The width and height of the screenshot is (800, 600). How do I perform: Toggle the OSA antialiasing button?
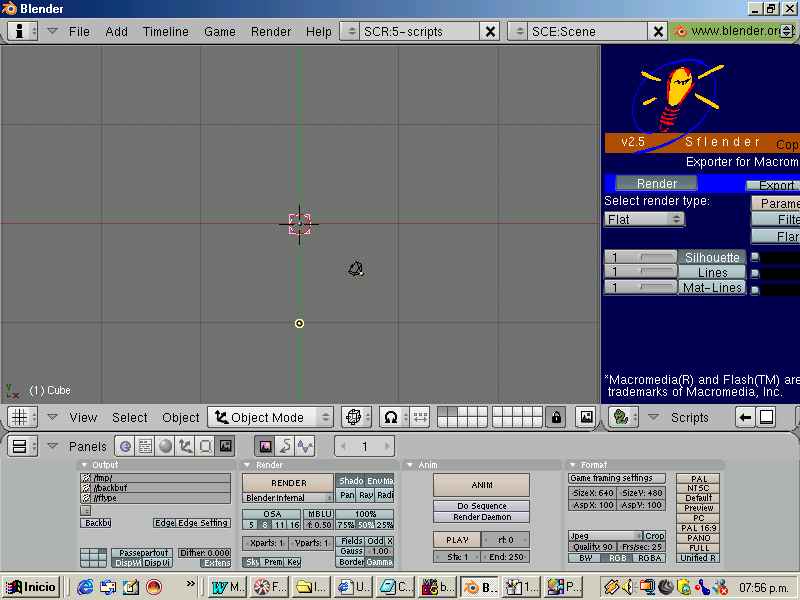click(272, 514)
